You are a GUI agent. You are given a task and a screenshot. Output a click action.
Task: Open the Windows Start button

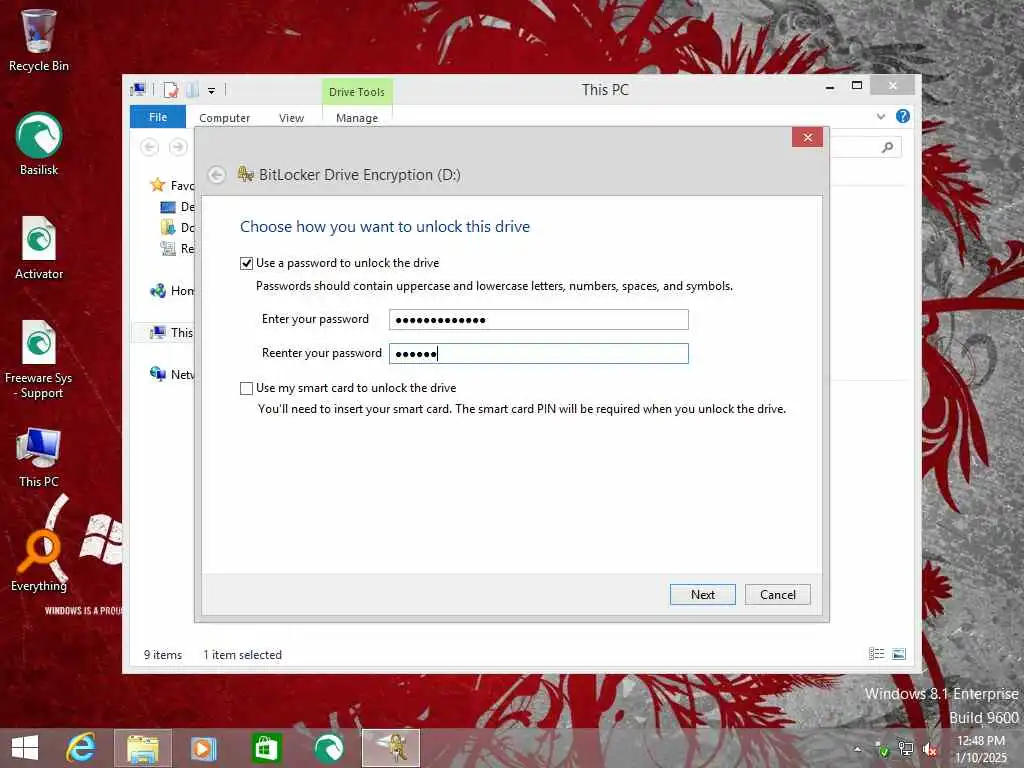(25, 748)
